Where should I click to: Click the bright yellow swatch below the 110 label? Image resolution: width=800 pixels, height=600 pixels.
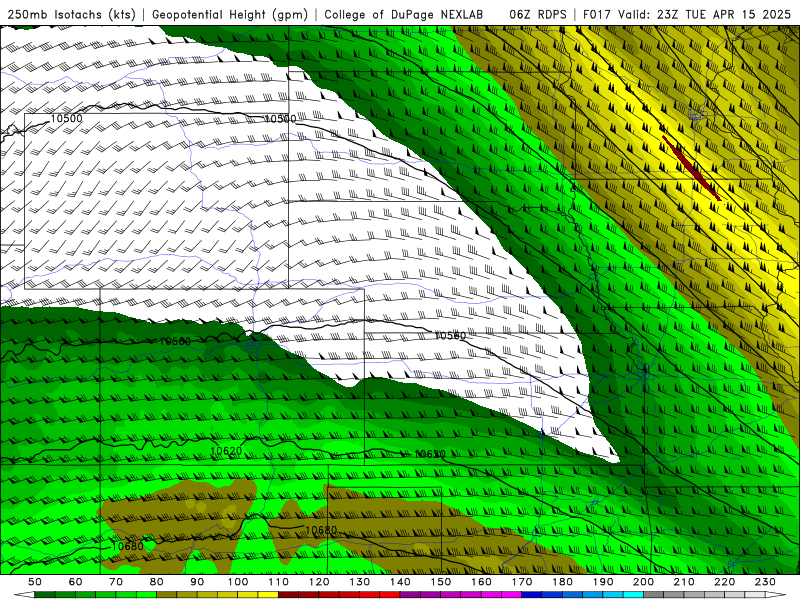click(x=268, y=595)
